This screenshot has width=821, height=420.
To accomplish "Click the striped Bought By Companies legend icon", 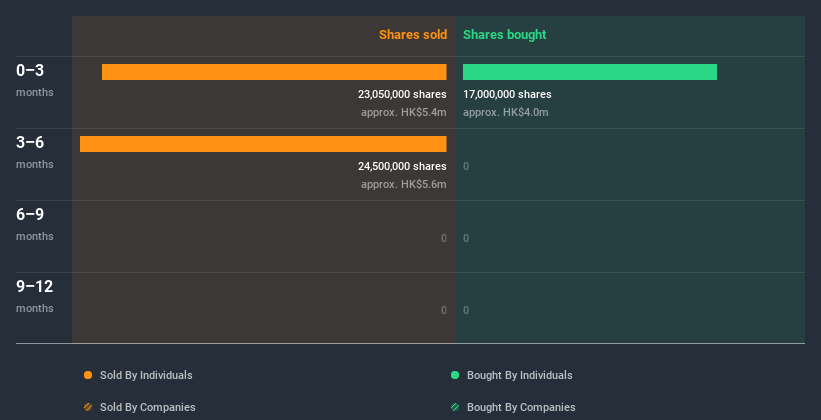I will tap(455, 407).
